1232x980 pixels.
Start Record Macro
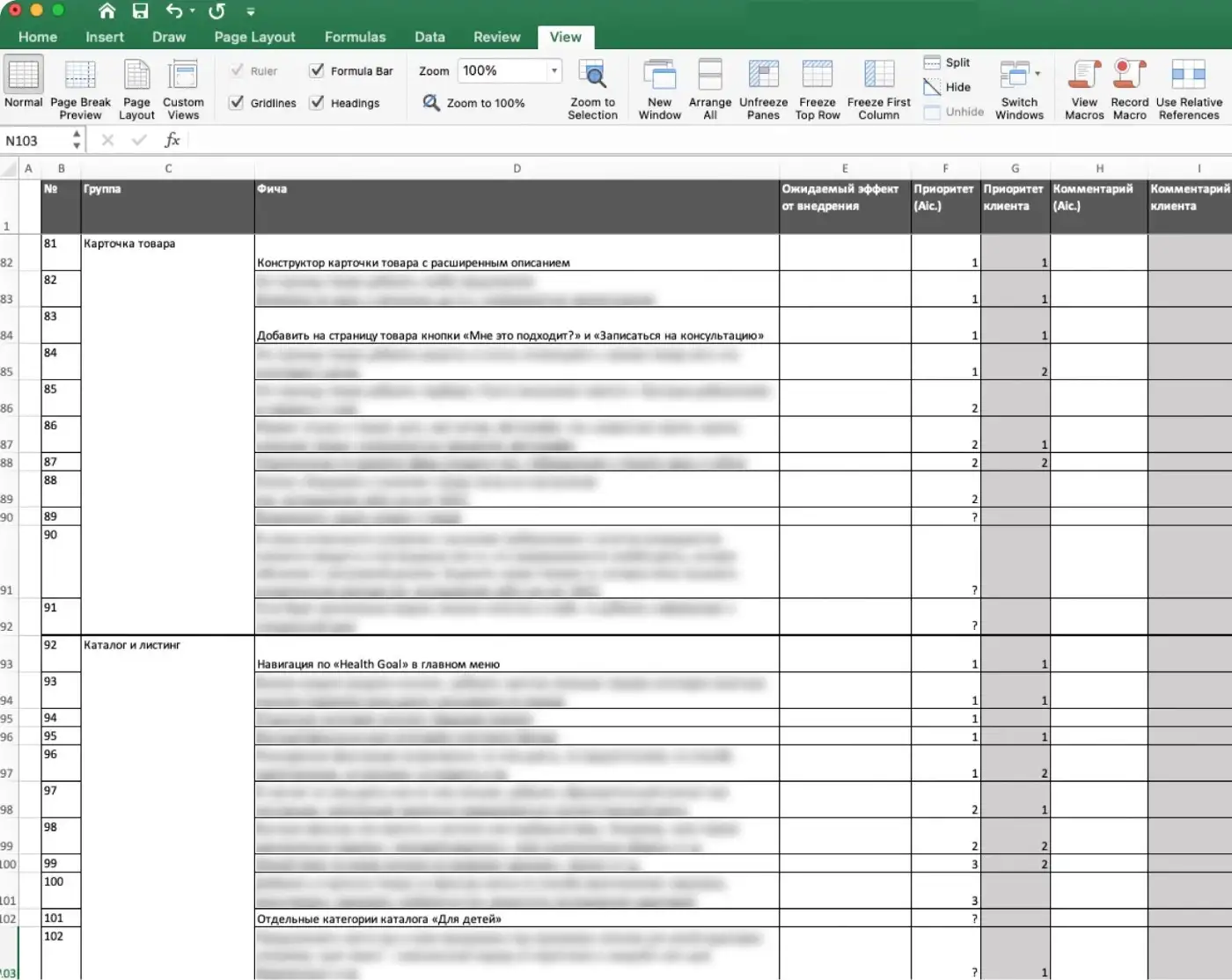[x=1129, y=77]
